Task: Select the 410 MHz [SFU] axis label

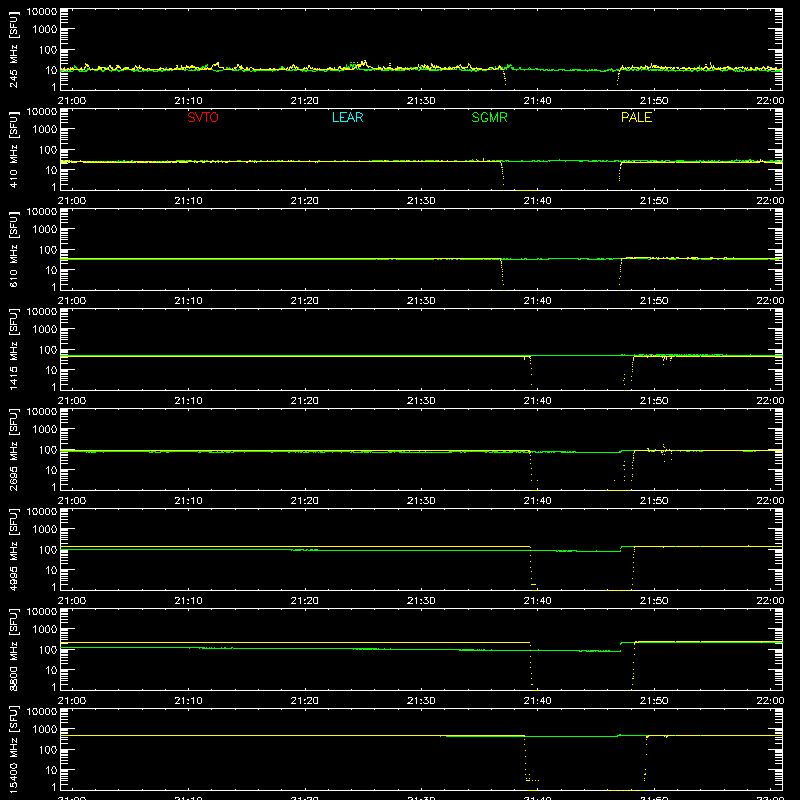Action: 13,149
